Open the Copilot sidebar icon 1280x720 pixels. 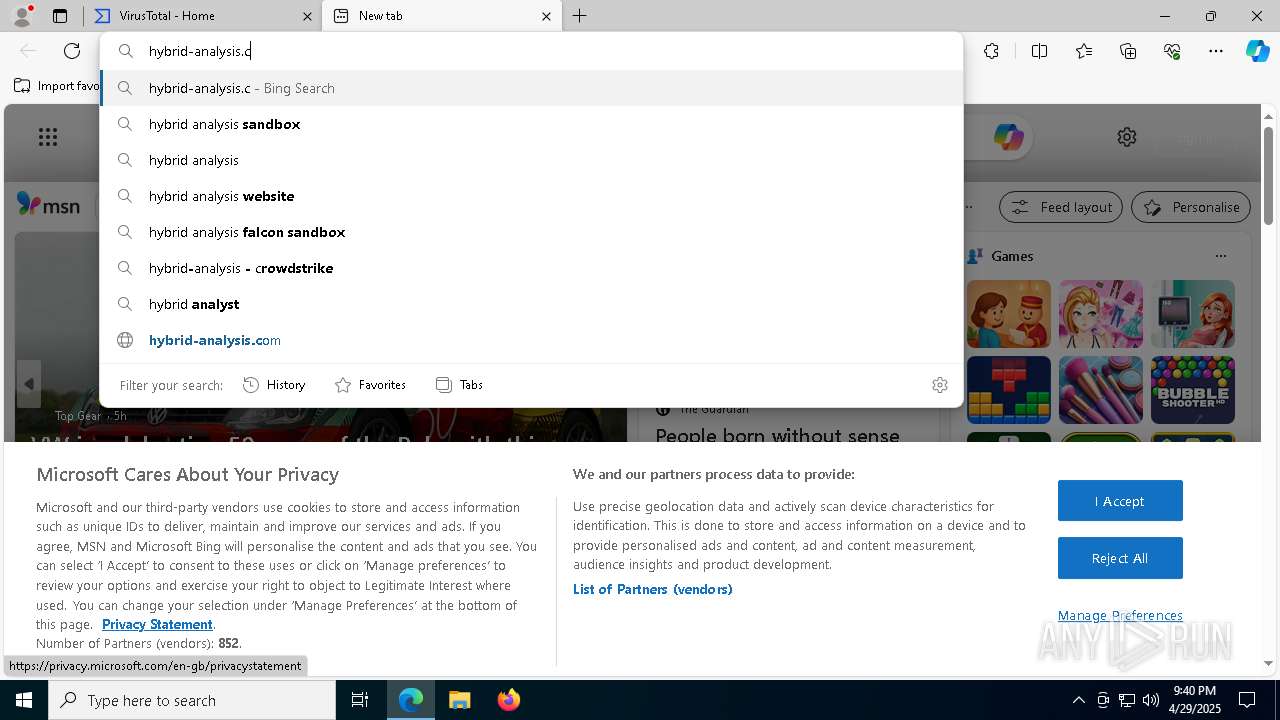pos(1257,51)
